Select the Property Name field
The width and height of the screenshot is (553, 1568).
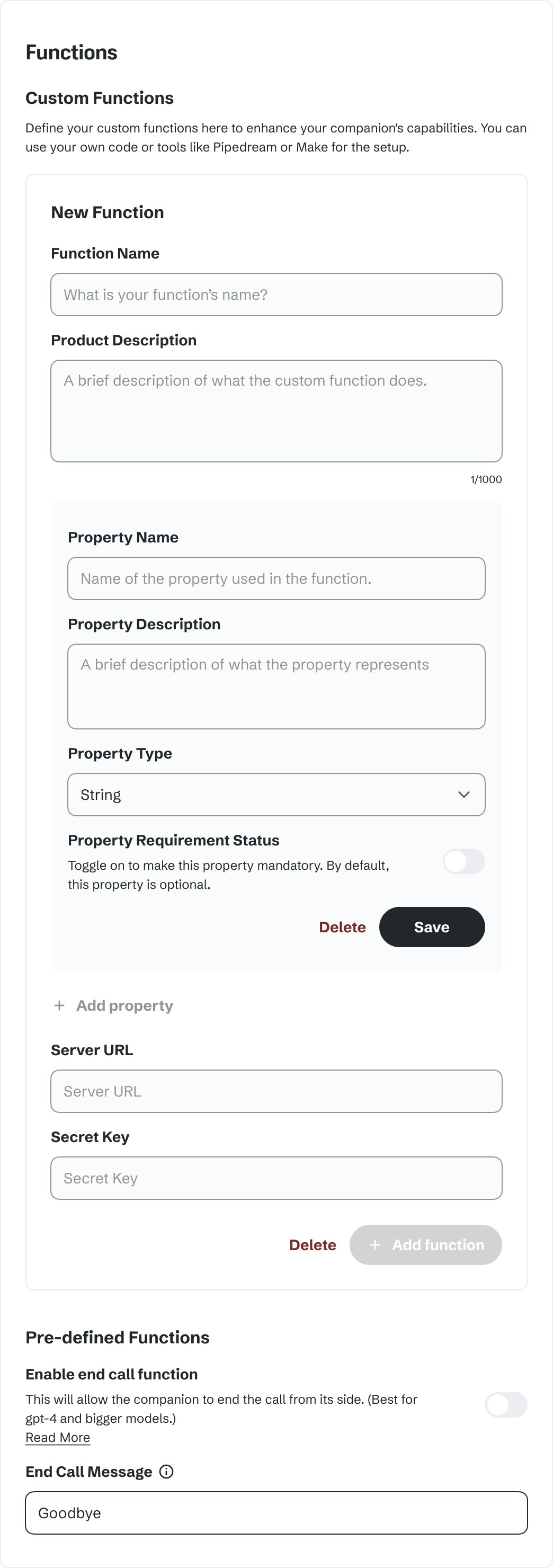tap(276, 578)
